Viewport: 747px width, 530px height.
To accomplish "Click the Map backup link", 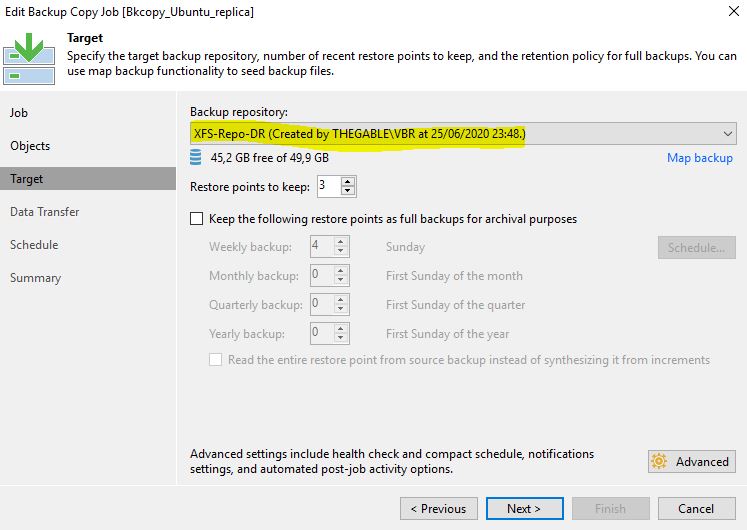I will click(x=699, y=158).
